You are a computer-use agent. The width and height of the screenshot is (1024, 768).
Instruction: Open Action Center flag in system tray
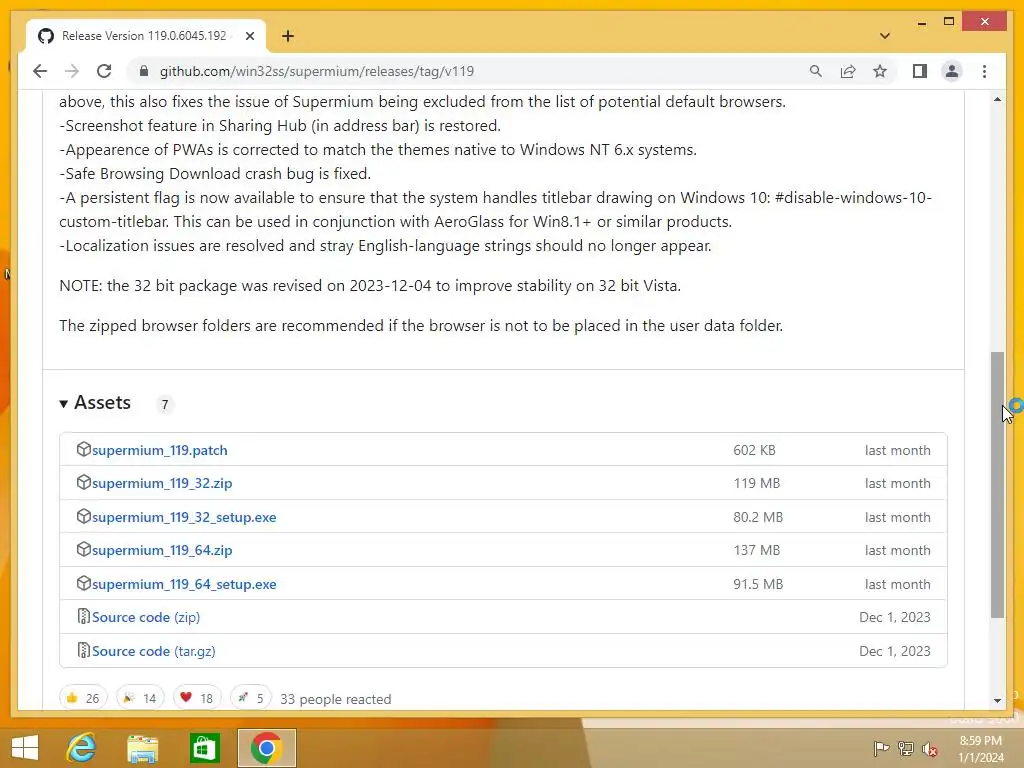point(881,748)
